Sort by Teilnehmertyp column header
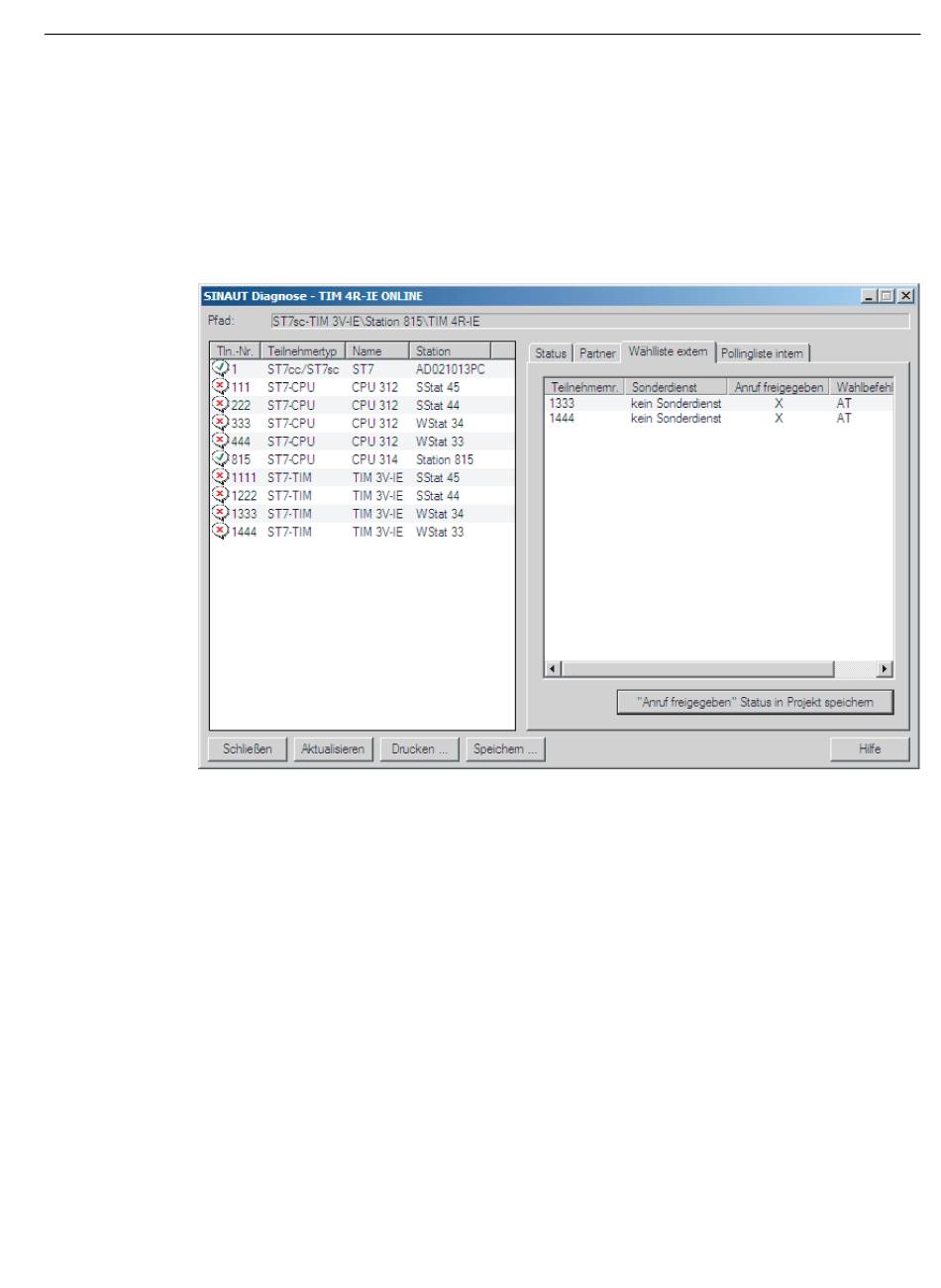 pyautogui.click(x=303, y=351)
